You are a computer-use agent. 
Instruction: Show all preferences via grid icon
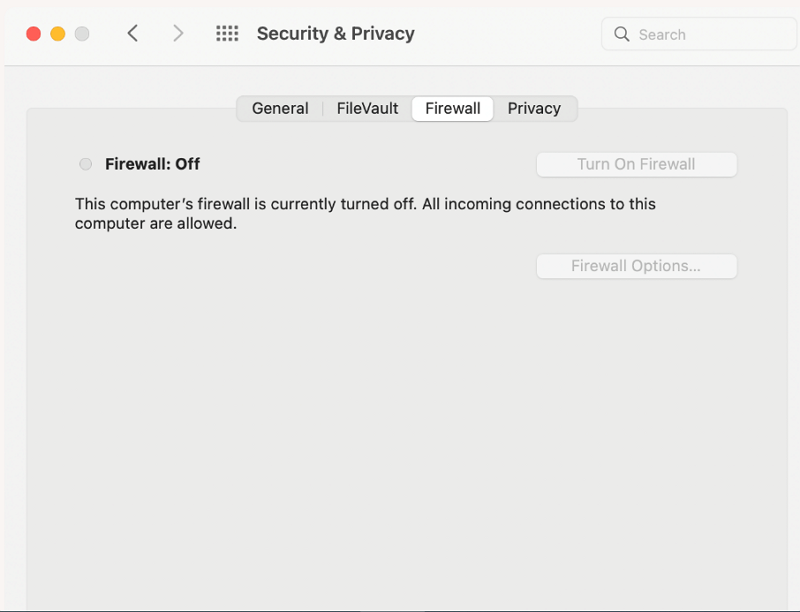click(x=227, y=33)
